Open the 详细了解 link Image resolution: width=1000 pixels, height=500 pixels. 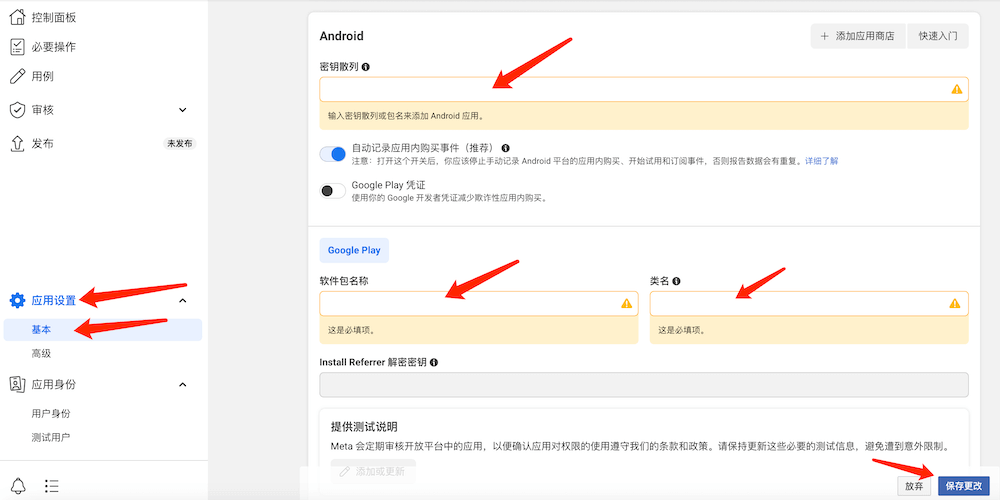821,161
